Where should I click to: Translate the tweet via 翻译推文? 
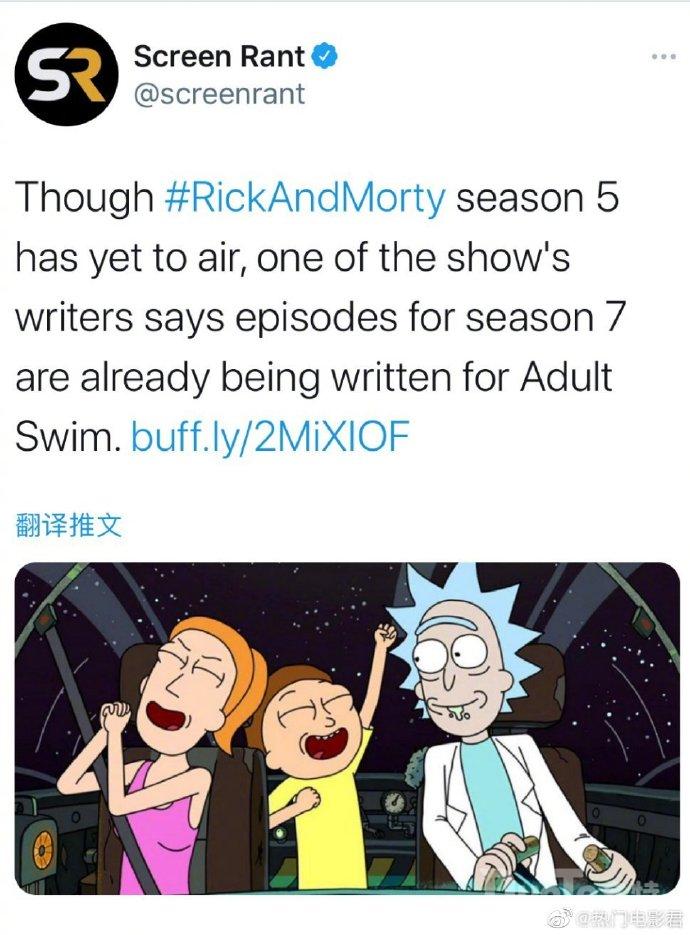(x=69, y=526)
